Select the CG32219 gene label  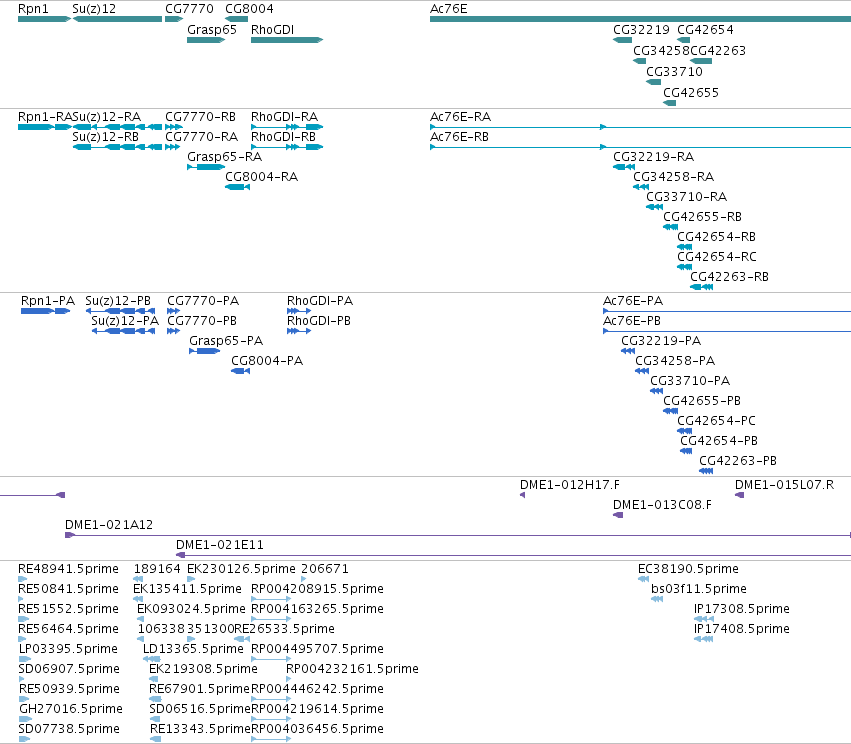641,29
